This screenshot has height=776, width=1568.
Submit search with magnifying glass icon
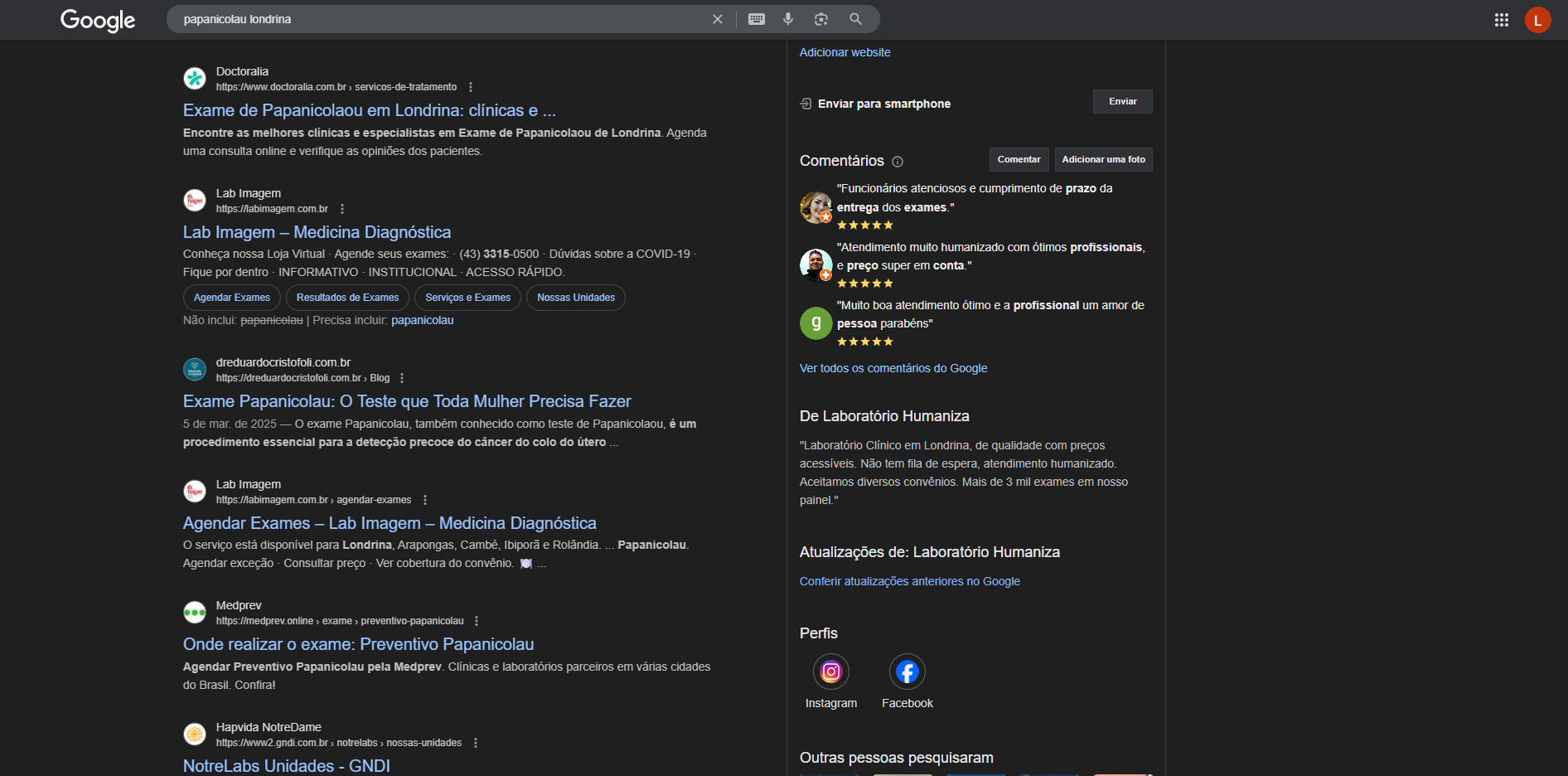tap(856, 19)
